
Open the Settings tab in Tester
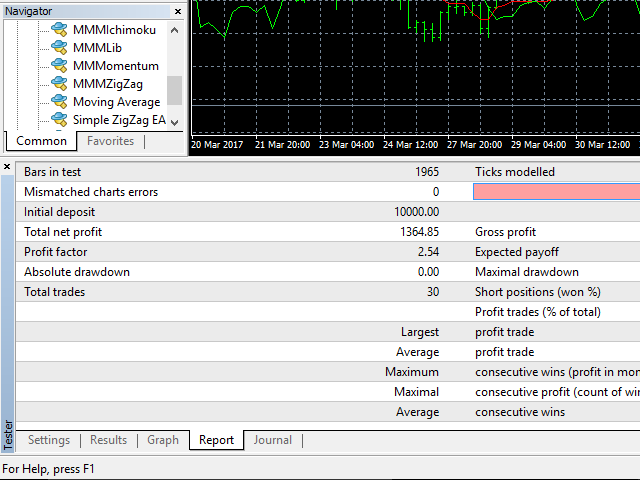49,440
